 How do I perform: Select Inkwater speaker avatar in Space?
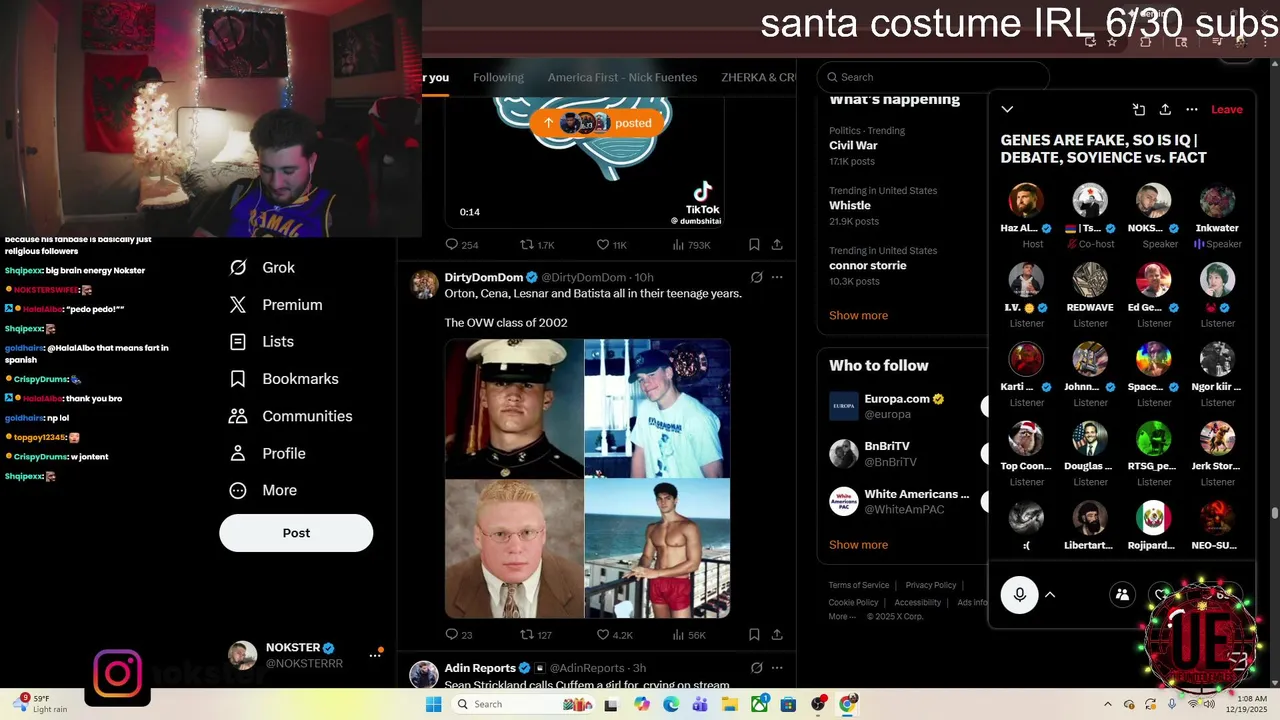pos(1217,200)
